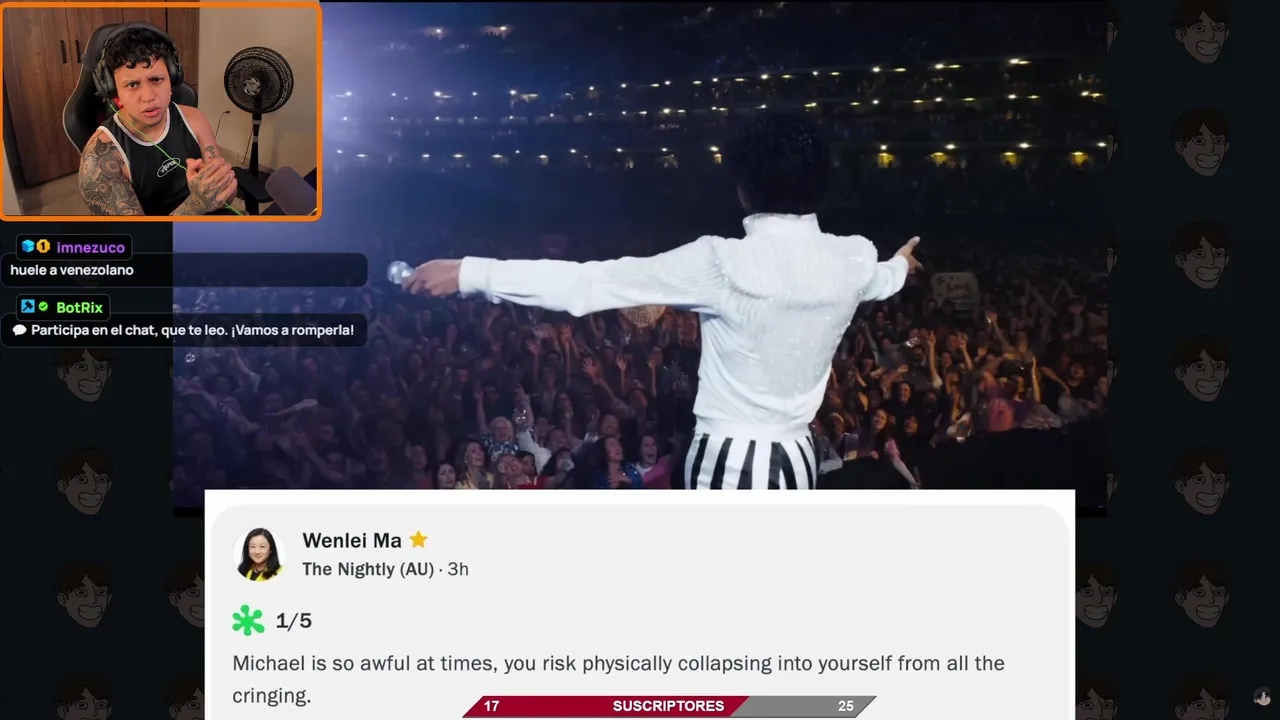The height and width of the screenshot is (720, 1280).
Task: Click the gold number 1 badge
Action: [43, 247]
